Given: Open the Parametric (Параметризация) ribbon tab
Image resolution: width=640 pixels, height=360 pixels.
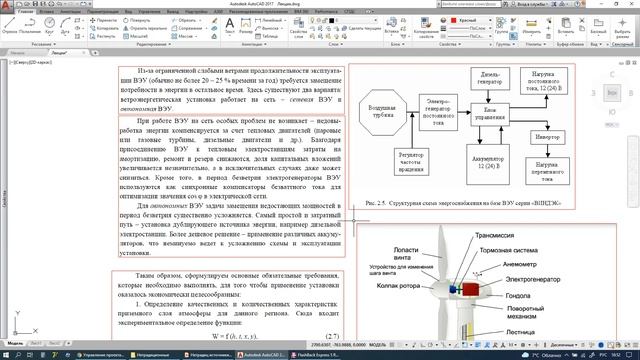Looking at the screenshot, I should (103, 12).
